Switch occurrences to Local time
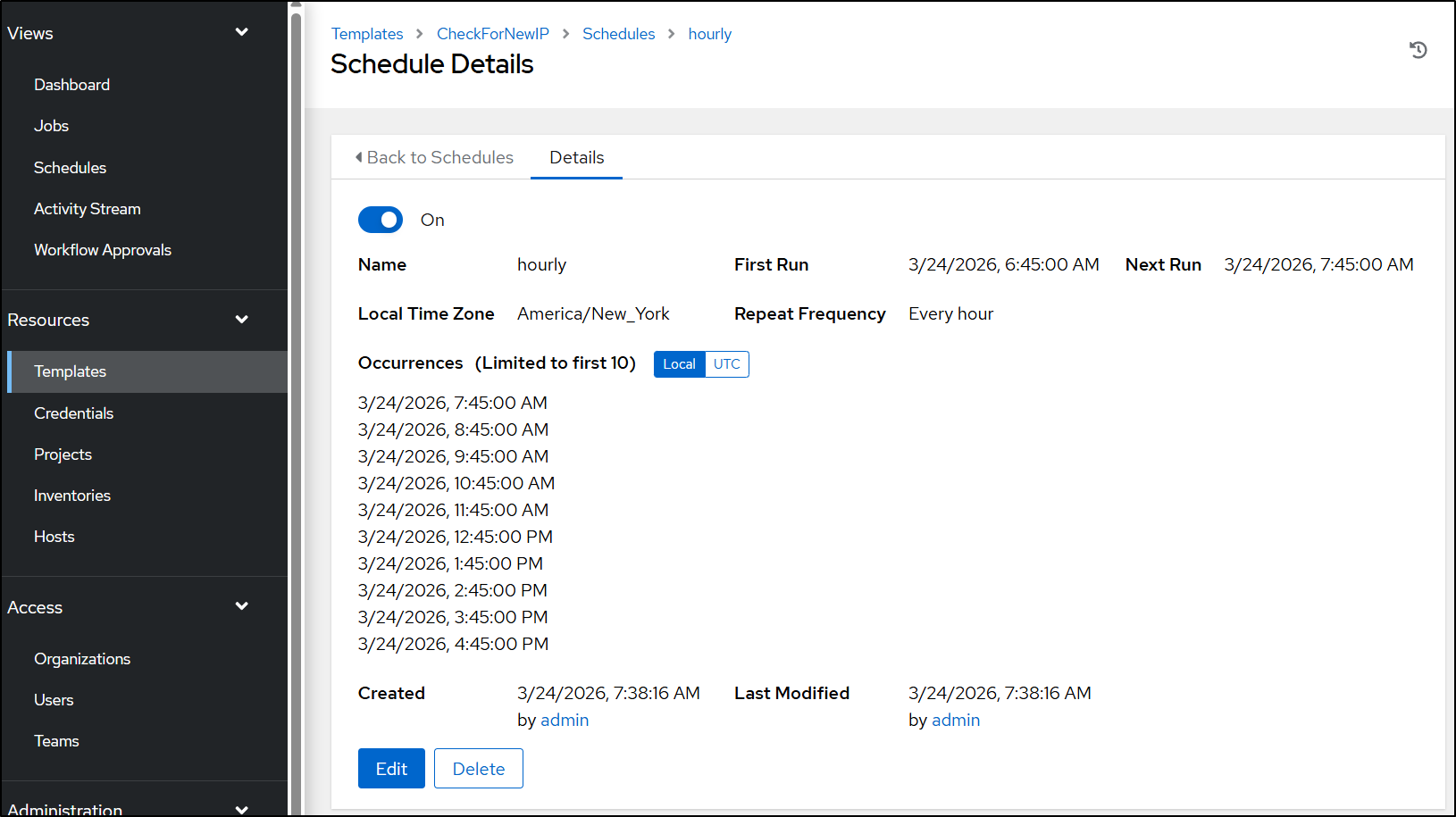Viewport: 1456px width, 817px height. click(x=679, y=364)
